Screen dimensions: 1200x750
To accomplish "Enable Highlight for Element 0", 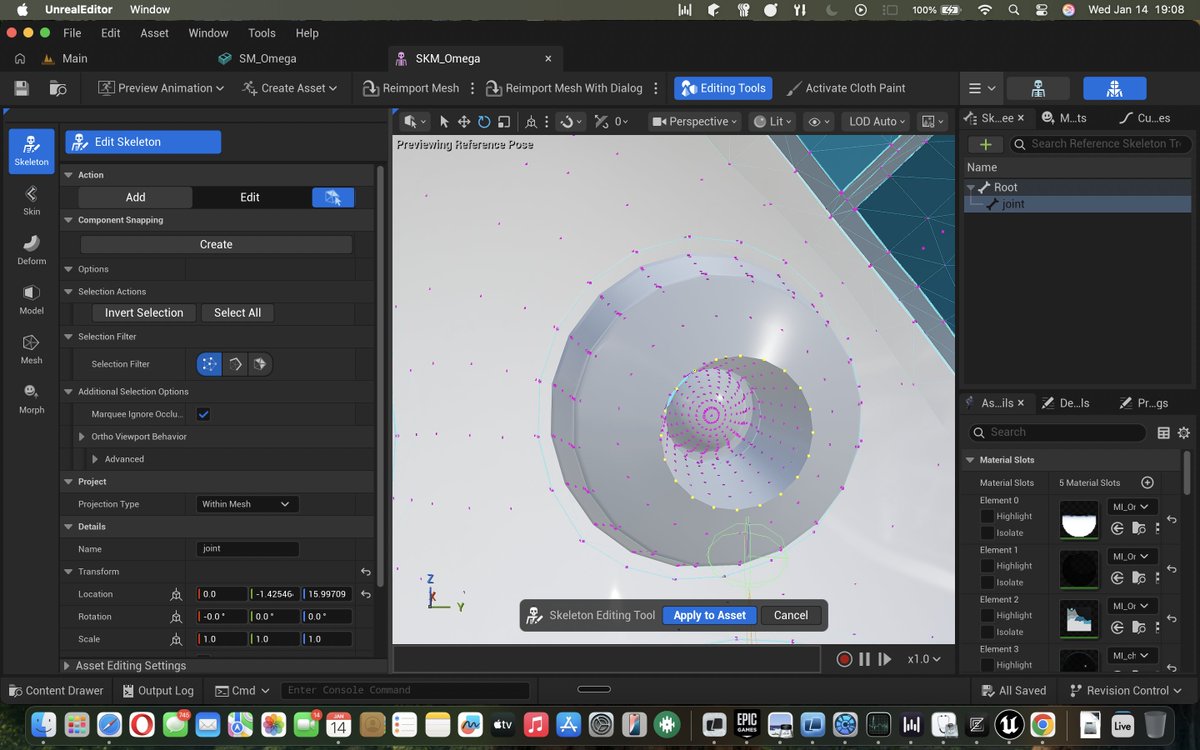I will [987, 516].
